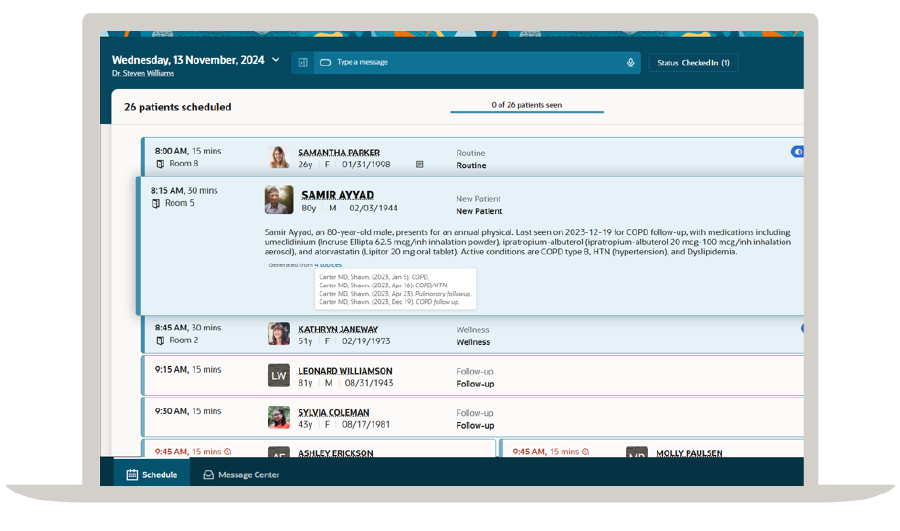
Task: Click the overdue clock icon on Ashley Erickson's appointment
Action: 228,452
